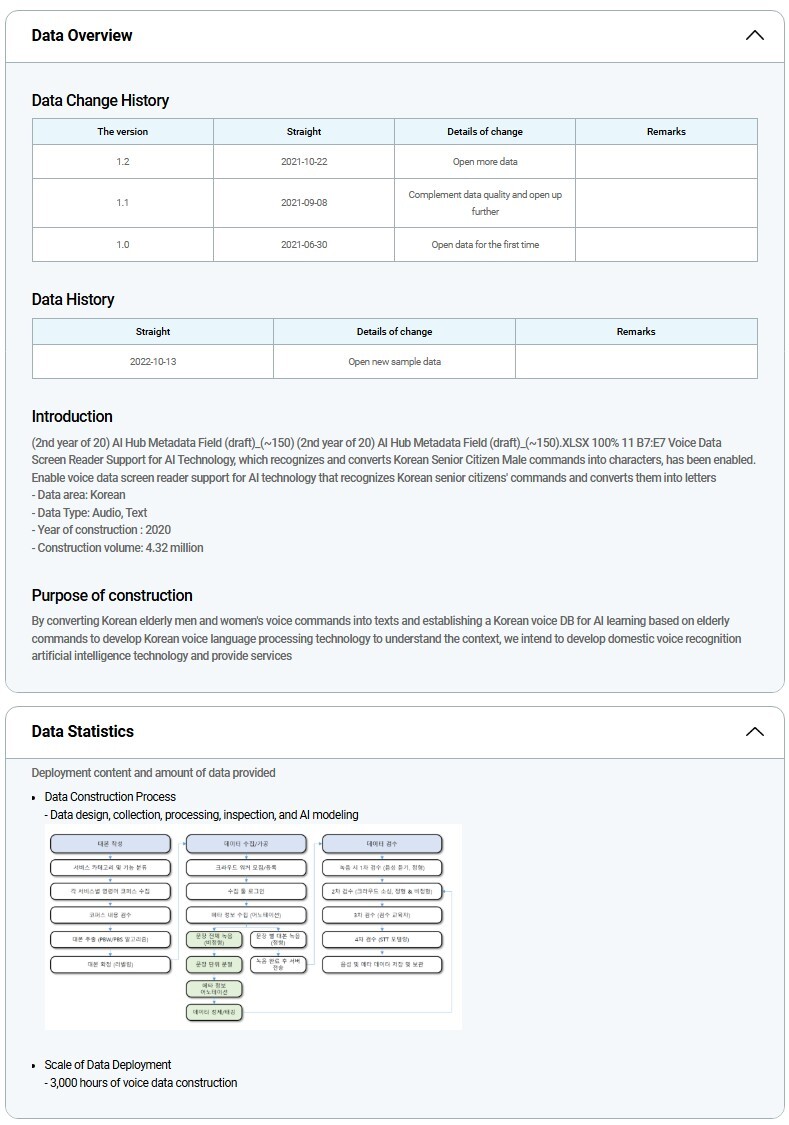Select the 2021-09-08 date cell

(x=304, y=203)
